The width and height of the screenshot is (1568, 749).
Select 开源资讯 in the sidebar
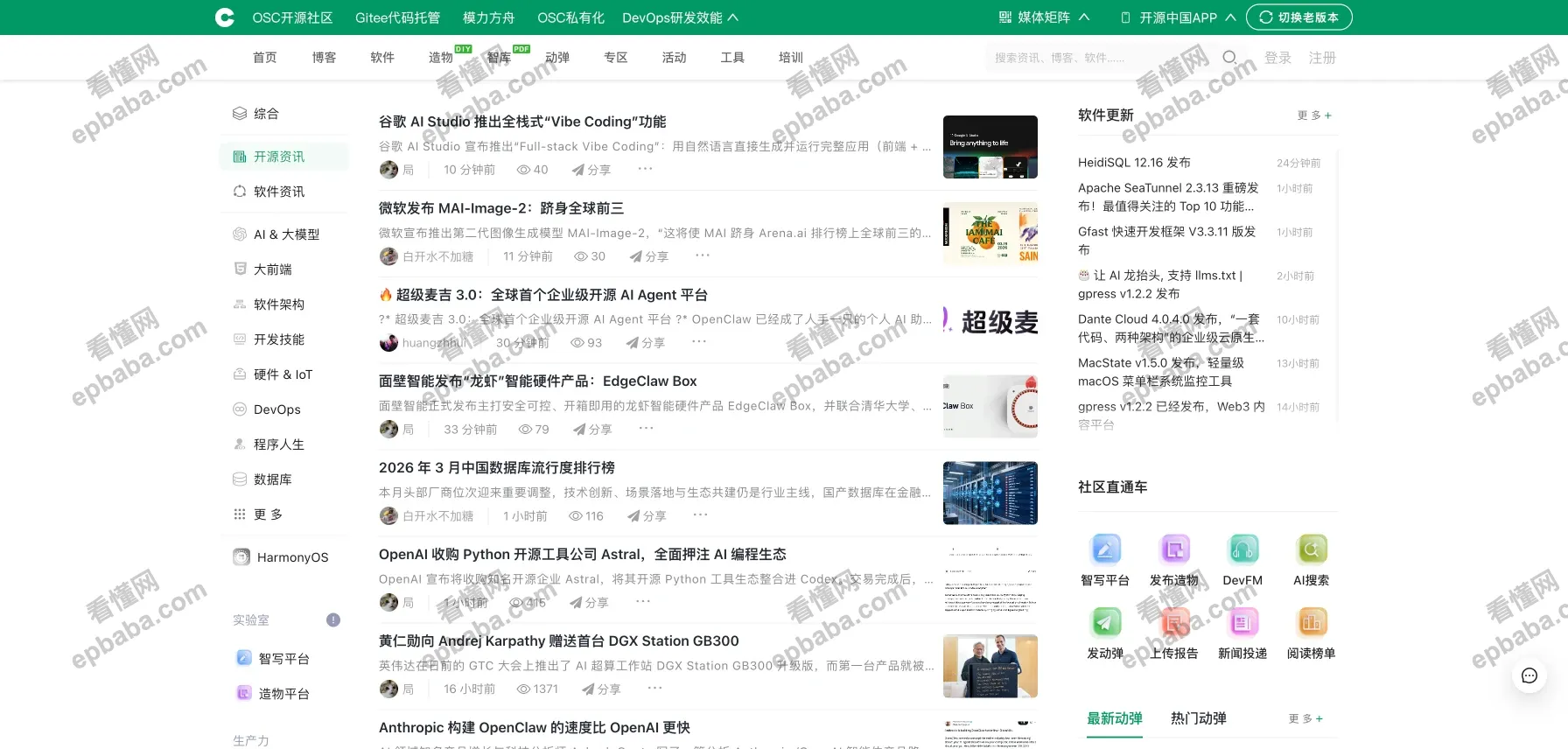point(283,157)
